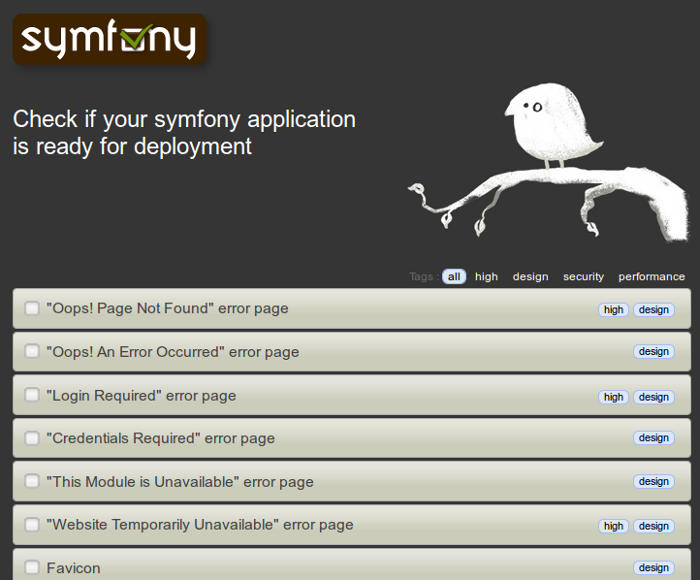Viewport: 700px width, 580px height.
Task: Tick the "Credentials Required" error page checkbox
Action: 32,438
